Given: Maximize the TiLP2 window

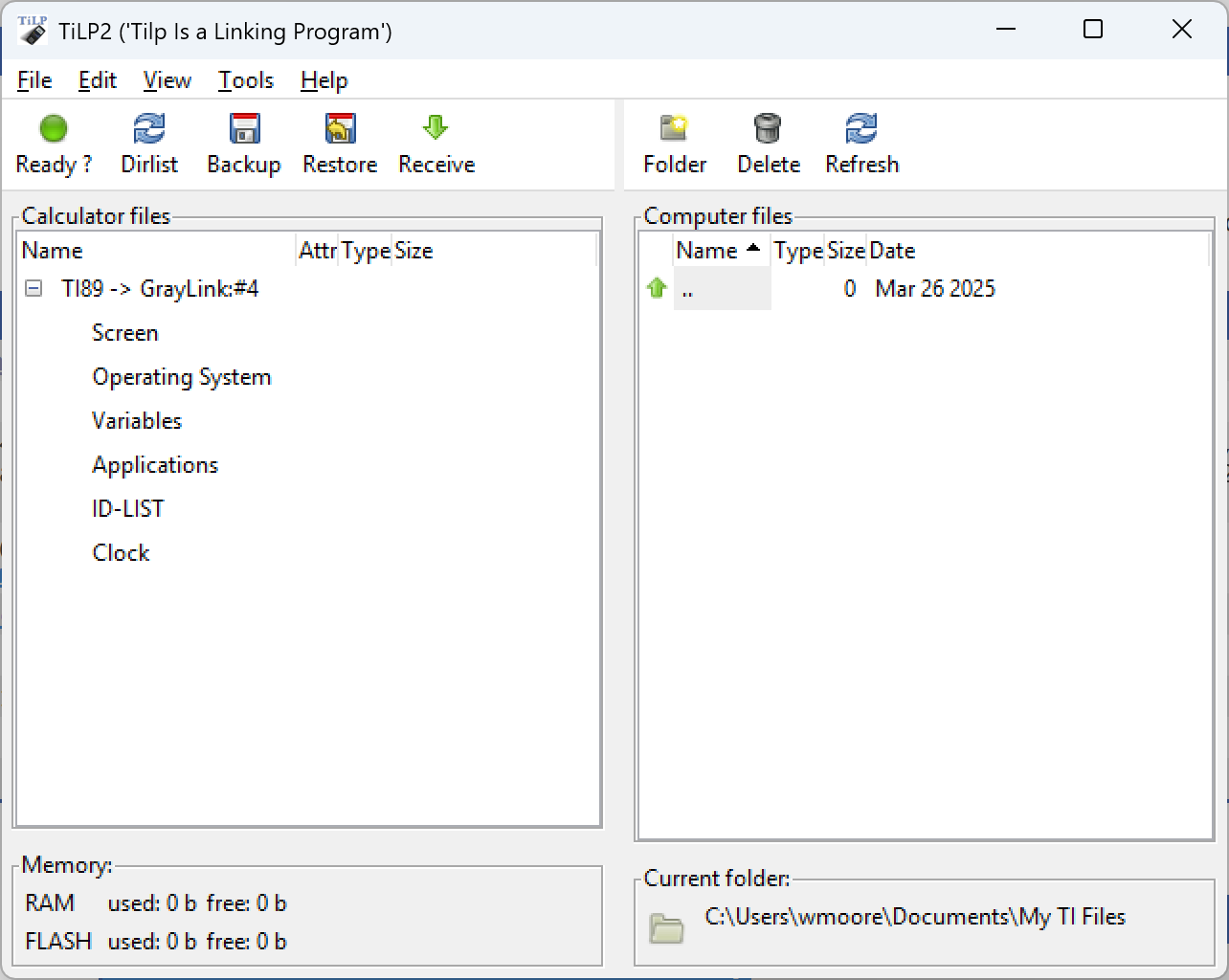Looking at the screenshot, I should click(1093, 30).
